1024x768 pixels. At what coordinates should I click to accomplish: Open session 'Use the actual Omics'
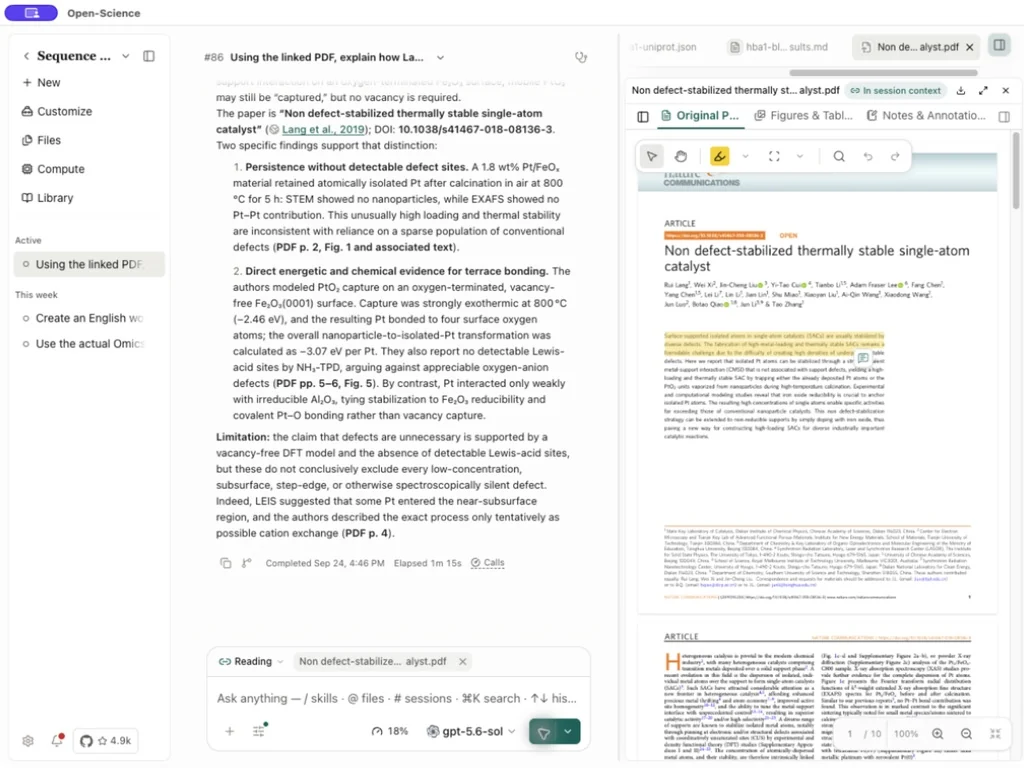point(89,344)
